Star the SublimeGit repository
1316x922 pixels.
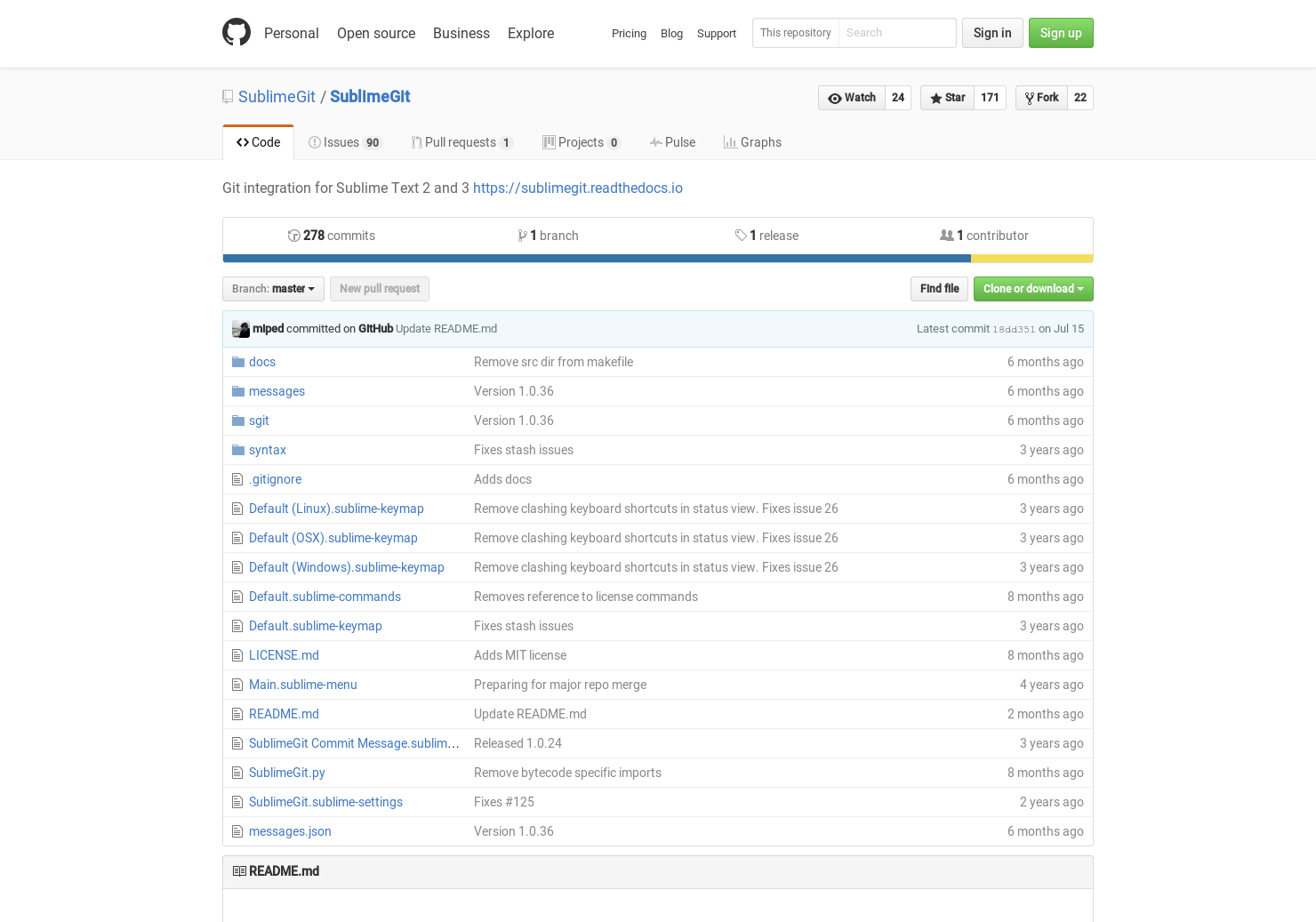click(947, 98)
